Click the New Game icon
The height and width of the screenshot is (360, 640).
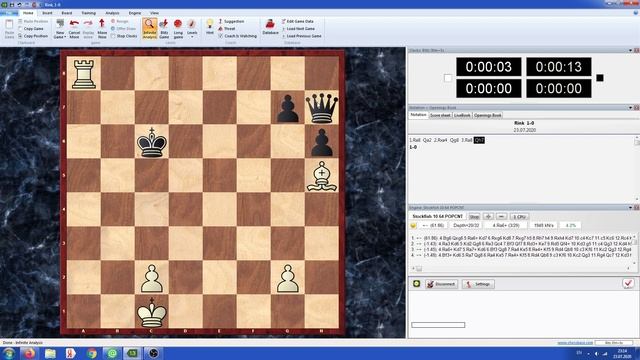point(60,24)
